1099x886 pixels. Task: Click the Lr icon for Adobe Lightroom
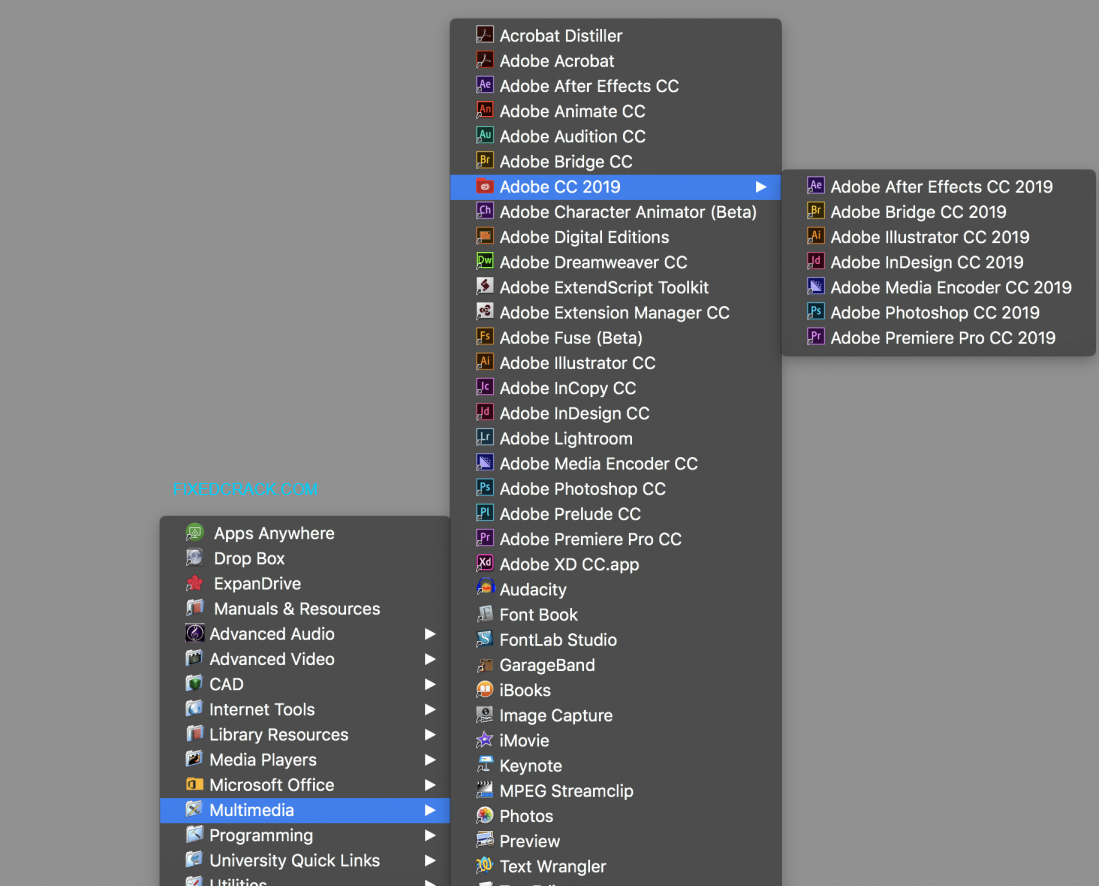click(x=484, y=437)
